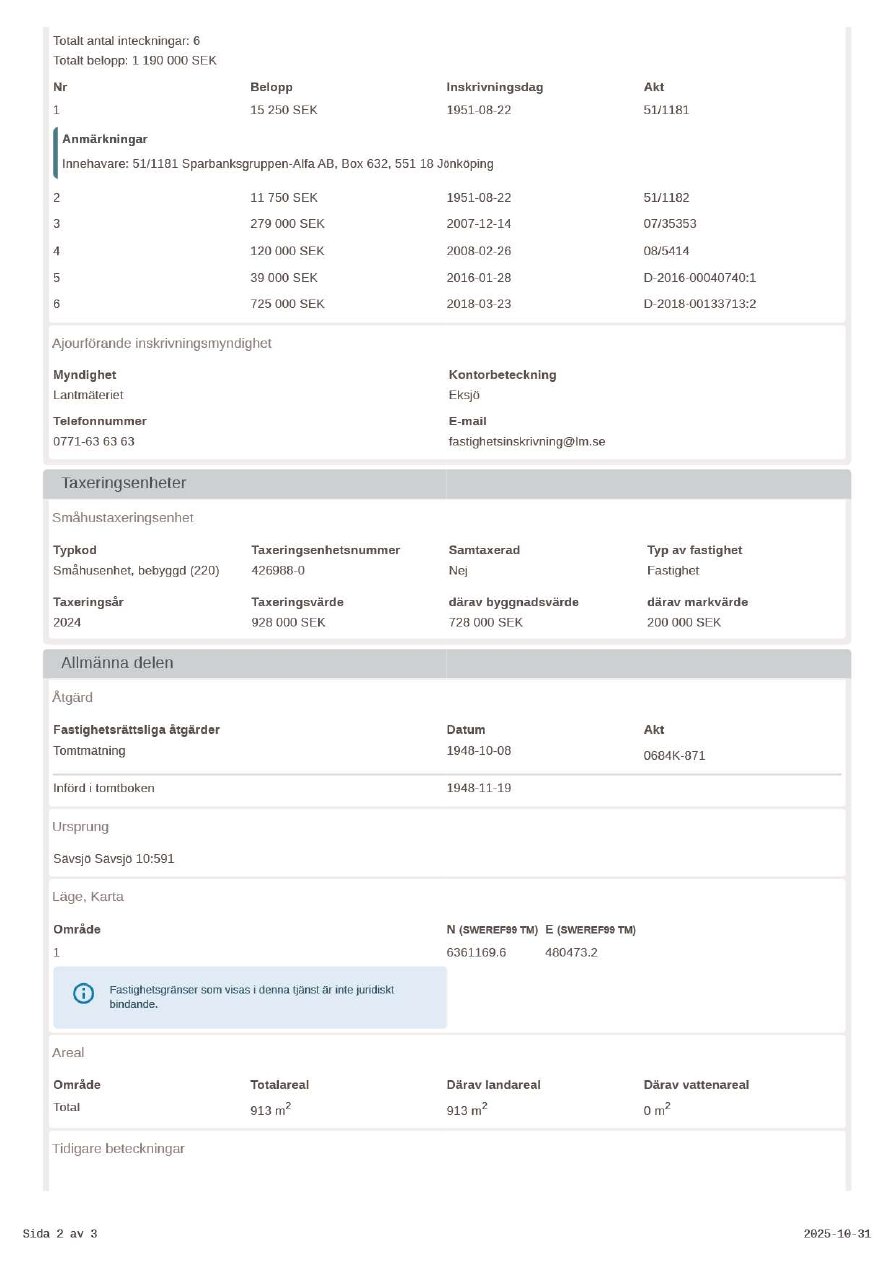Click Ursprung Sävsjö Sävsjö 10:591
Screen dimensions: 892x1262
pos(114,859)
